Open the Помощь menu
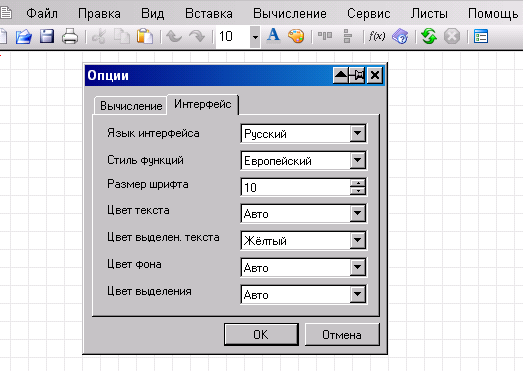 pyautogui.click(x=493, y=13)
